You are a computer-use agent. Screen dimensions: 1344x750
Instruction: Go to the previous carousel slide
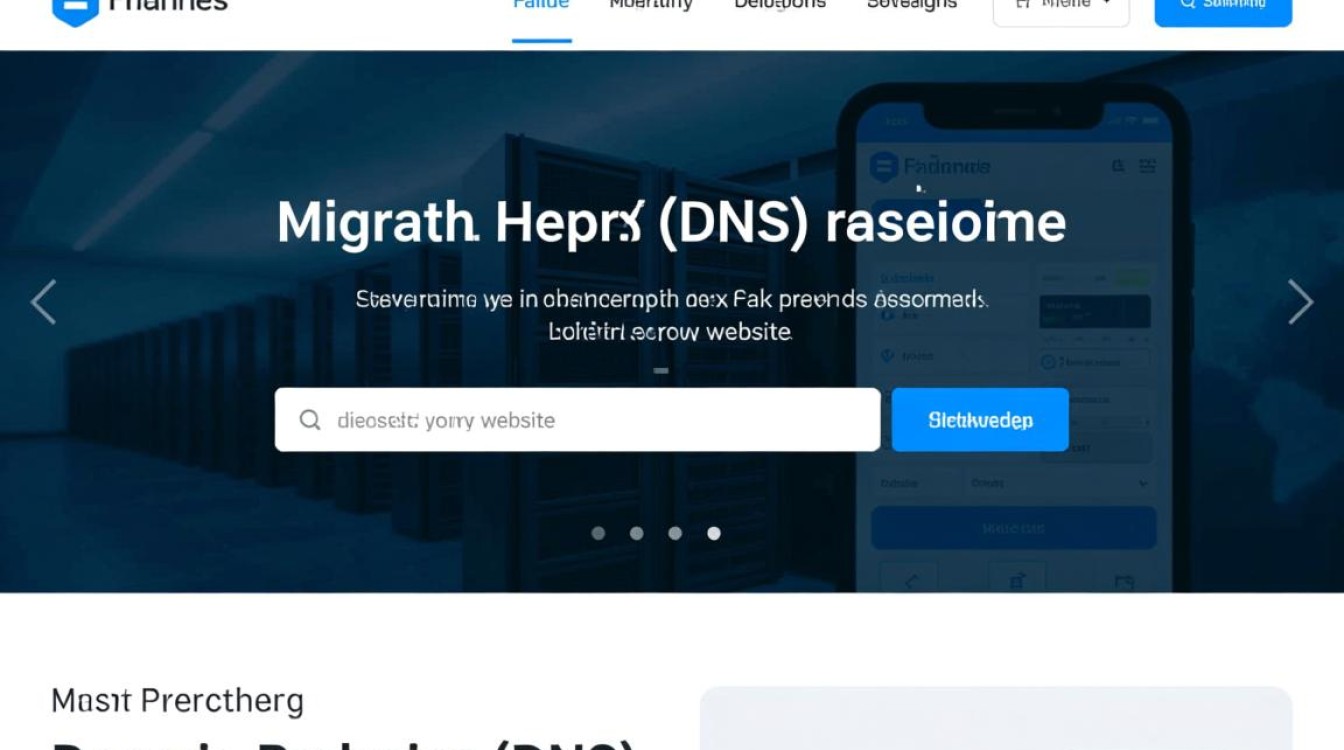(43, 302)
